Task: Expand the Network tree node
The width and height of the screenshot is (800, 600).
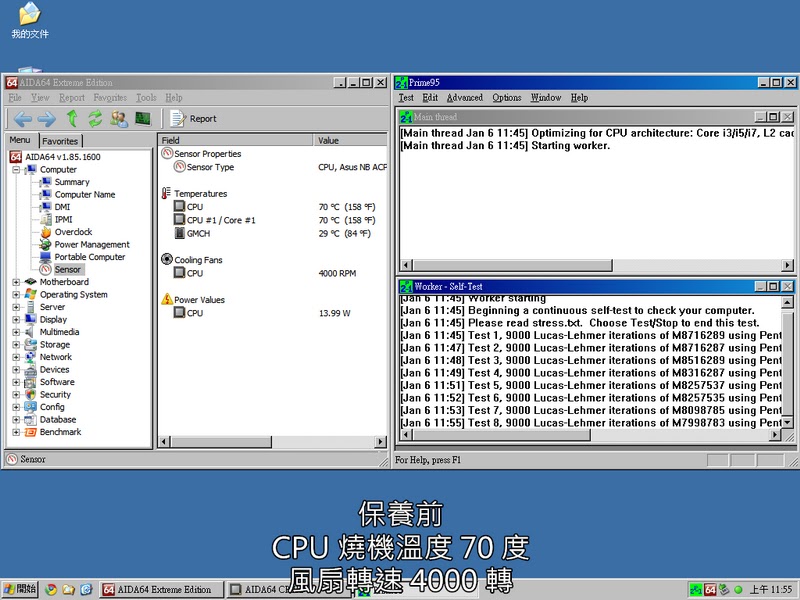Action: tap(16, 357)
